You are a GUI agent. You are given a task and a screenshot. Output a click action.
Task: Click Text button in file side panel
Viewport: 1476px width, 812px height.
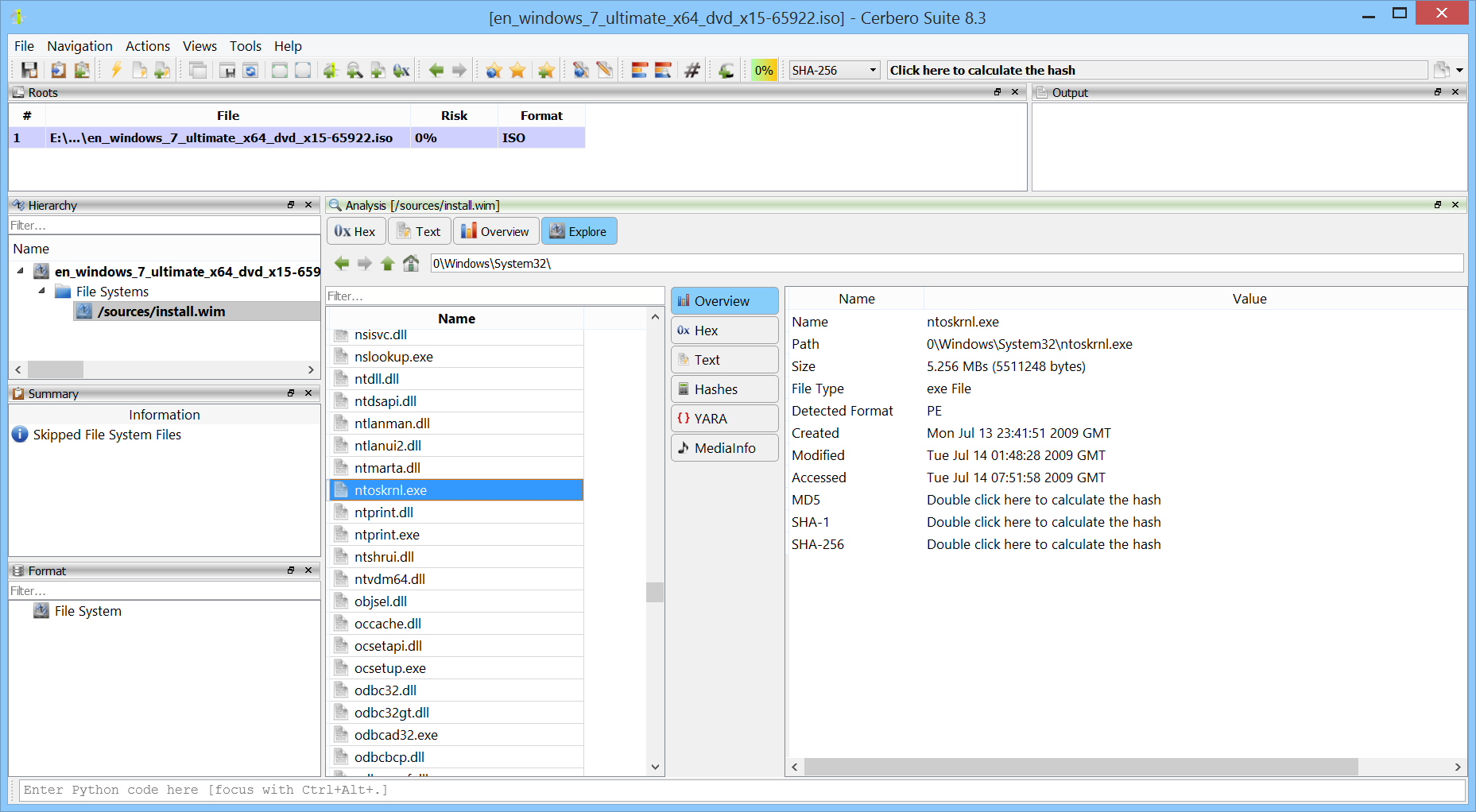click(725, 360)
